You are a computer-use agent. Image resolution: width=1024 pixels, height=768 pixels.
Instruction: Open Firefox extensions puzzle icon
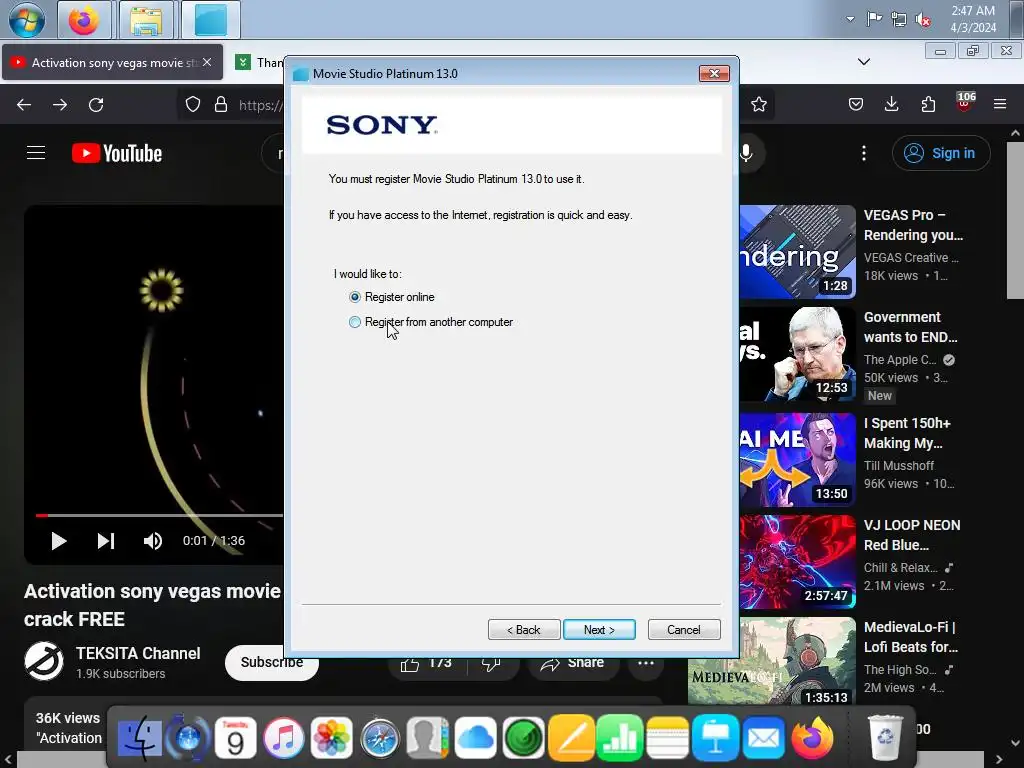[928, 104]
